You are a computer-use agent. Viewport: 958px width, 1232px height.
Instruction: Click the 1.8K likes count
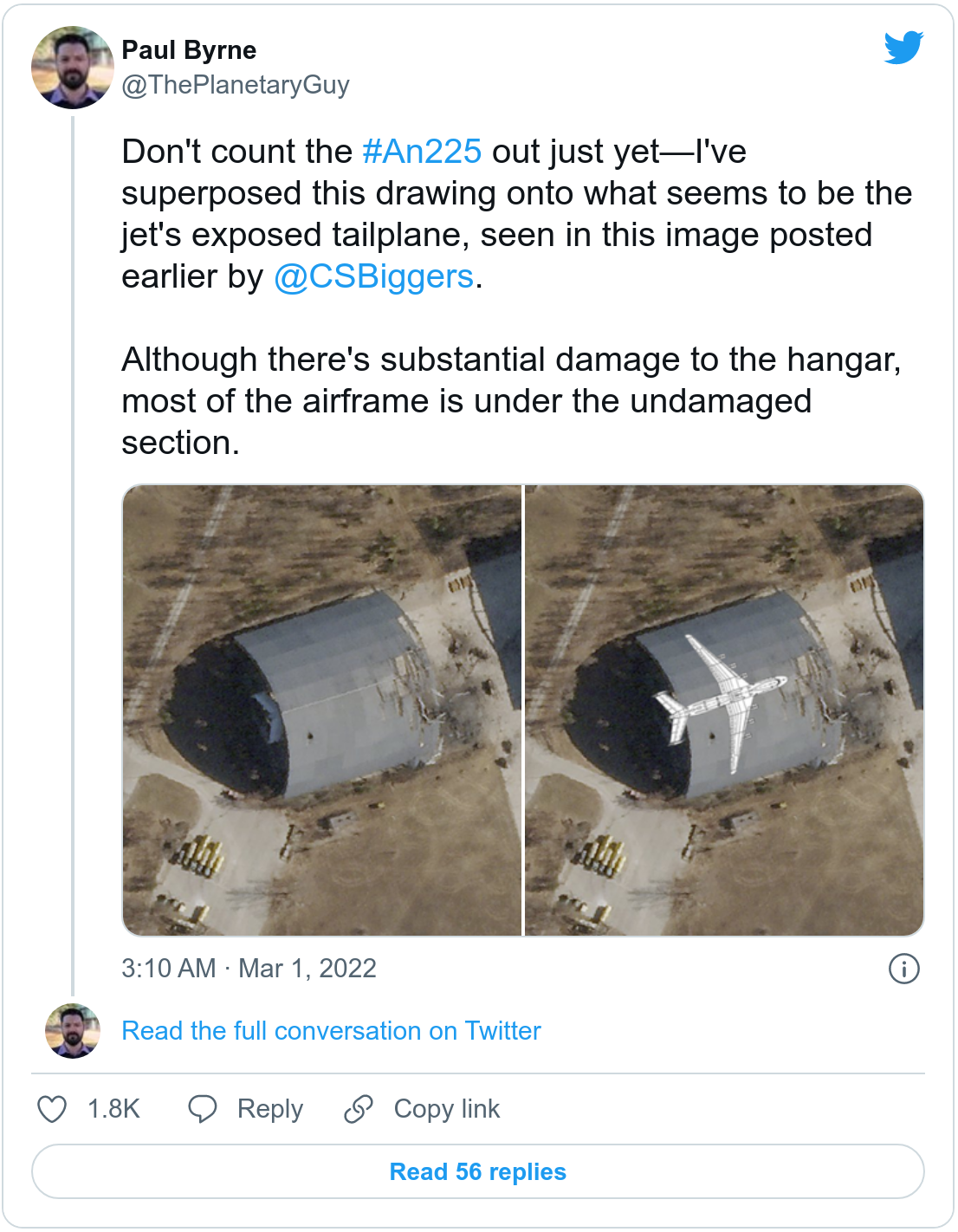click(113, 1109)
